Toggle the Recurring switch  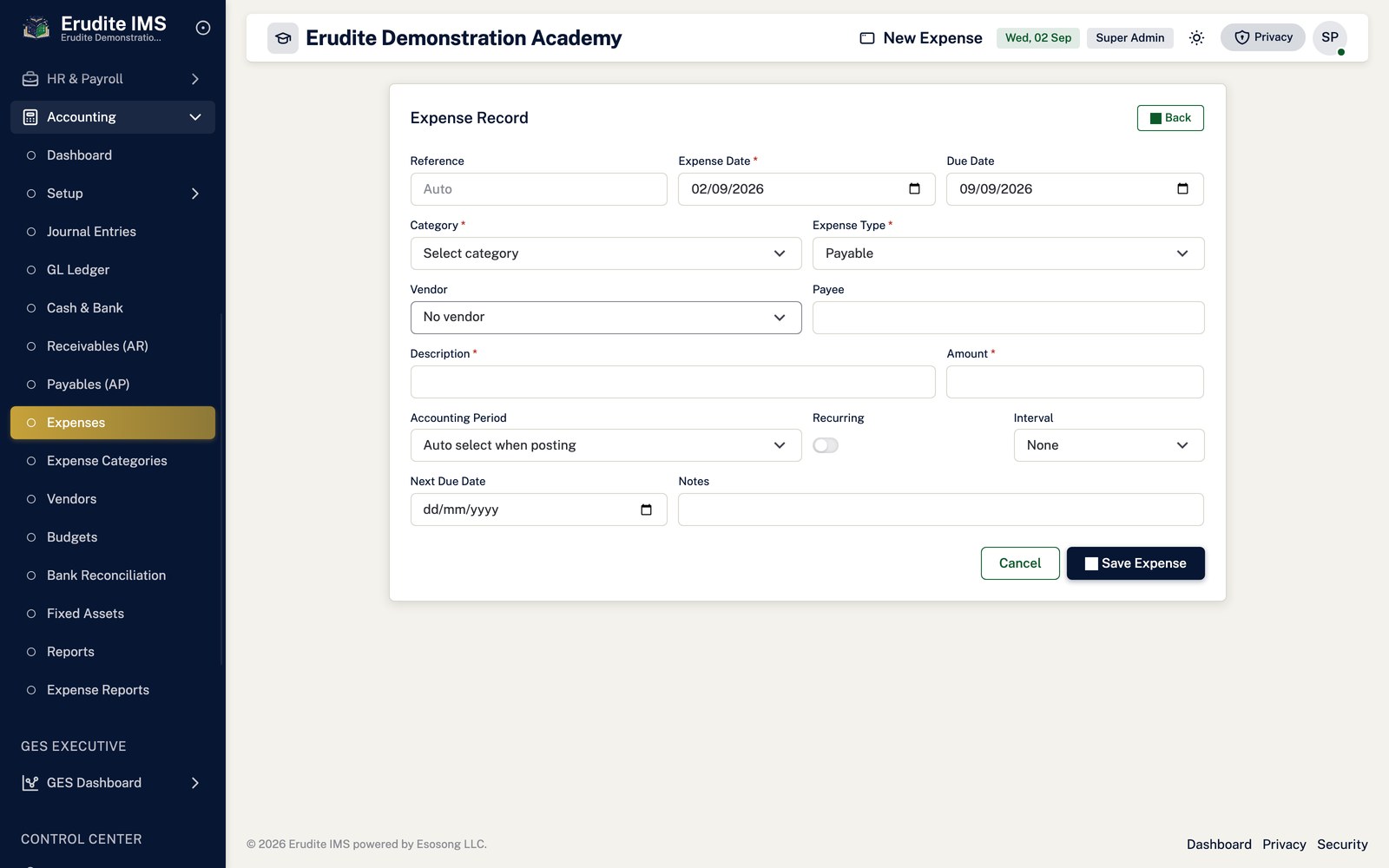click(x=826, y=445)
